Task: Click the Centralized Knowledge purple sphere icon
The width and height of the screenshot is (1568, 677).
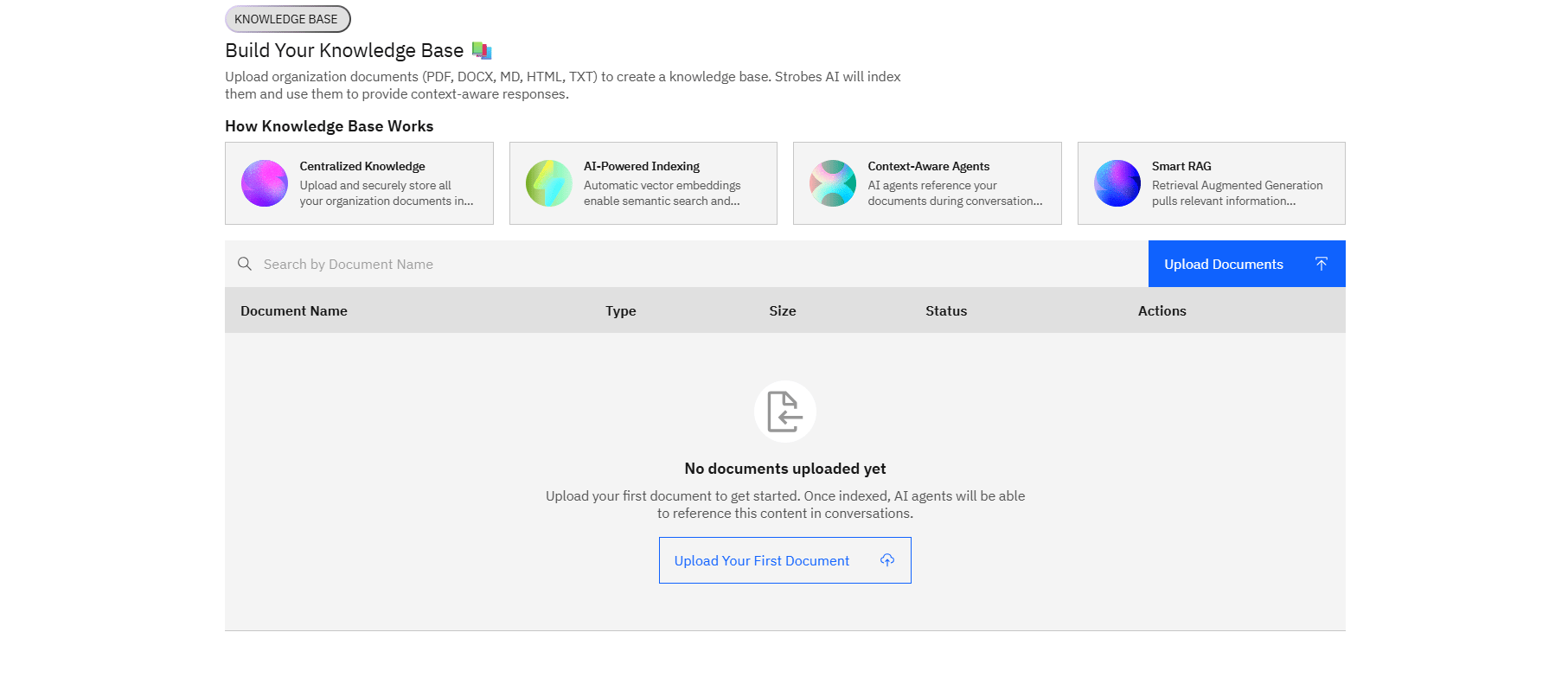Action: click(265, 183)
